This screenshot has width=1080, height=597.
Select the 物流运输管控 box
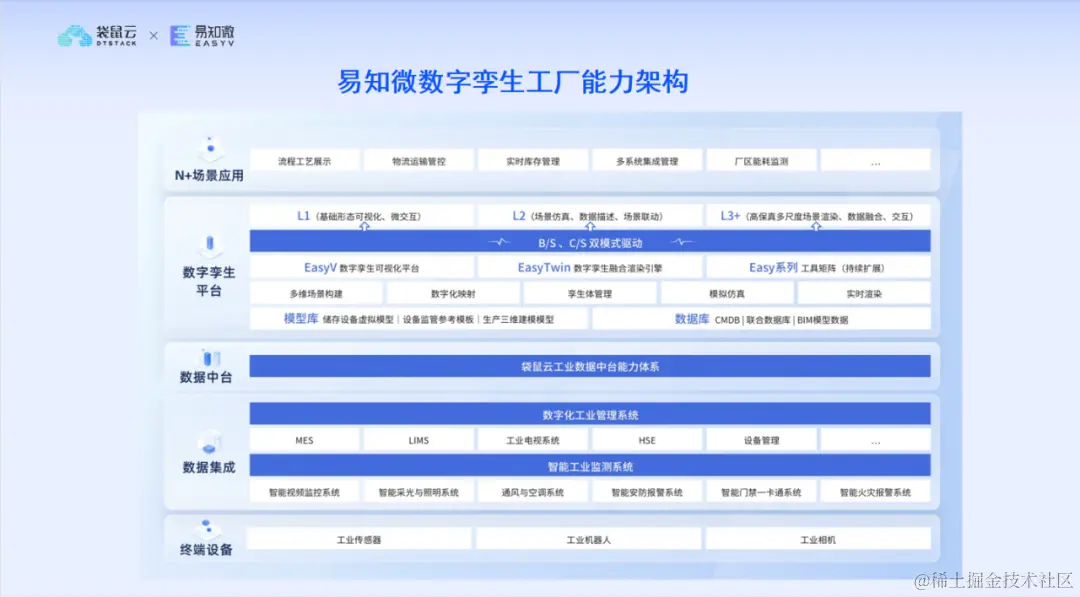pyautogui.click(x=419, y=161)
